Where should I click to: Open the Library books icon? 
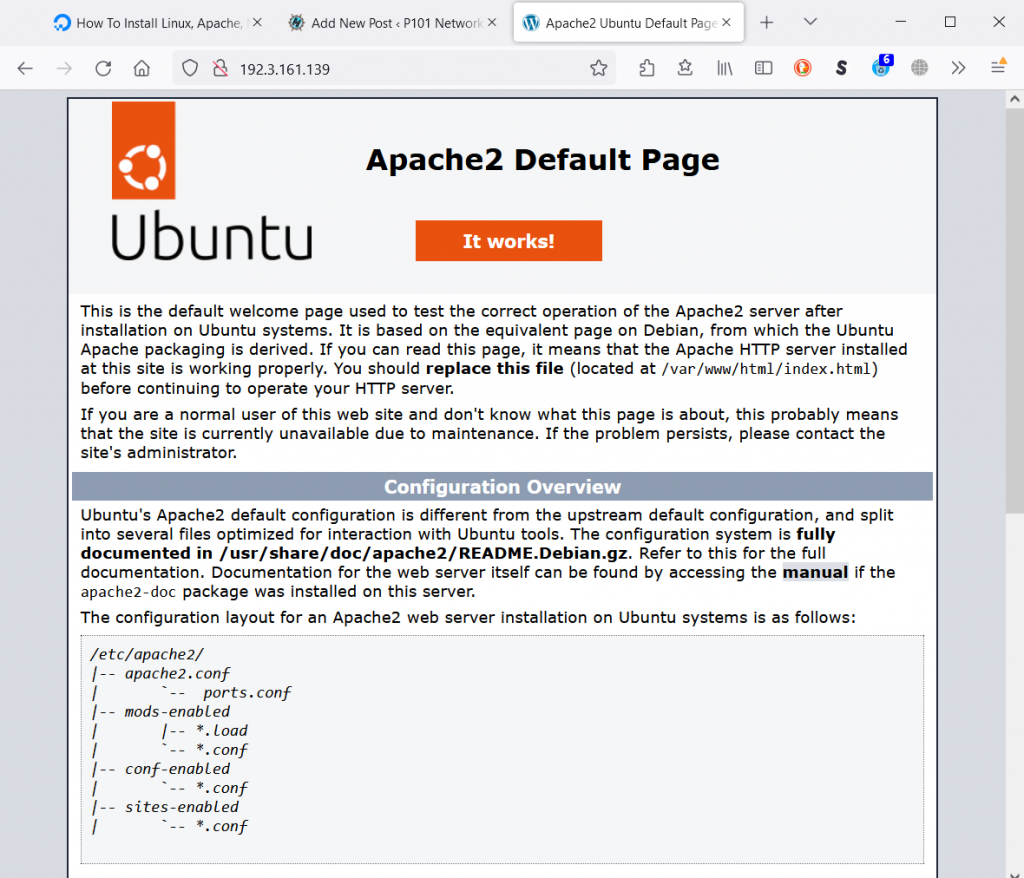724,68
